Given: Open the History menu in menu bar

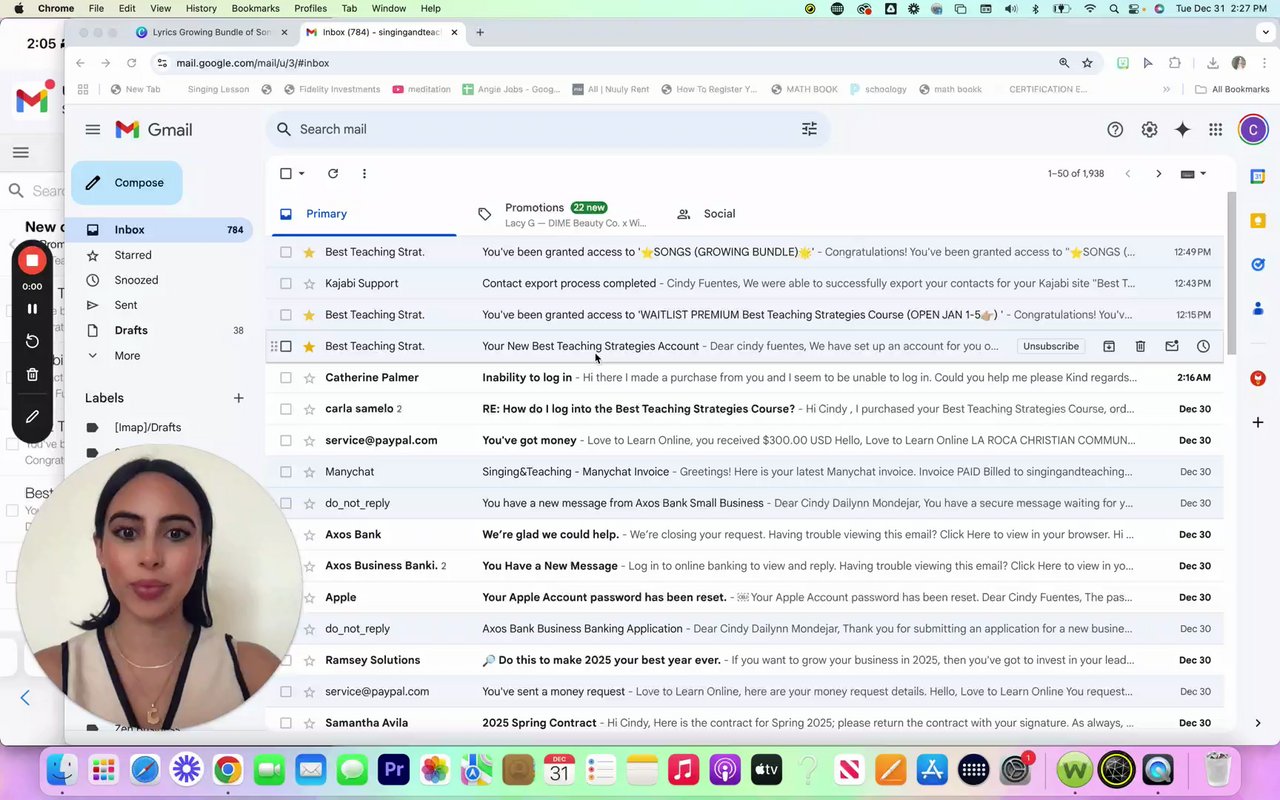Looking at the screenshot, I should pos(201,8).
